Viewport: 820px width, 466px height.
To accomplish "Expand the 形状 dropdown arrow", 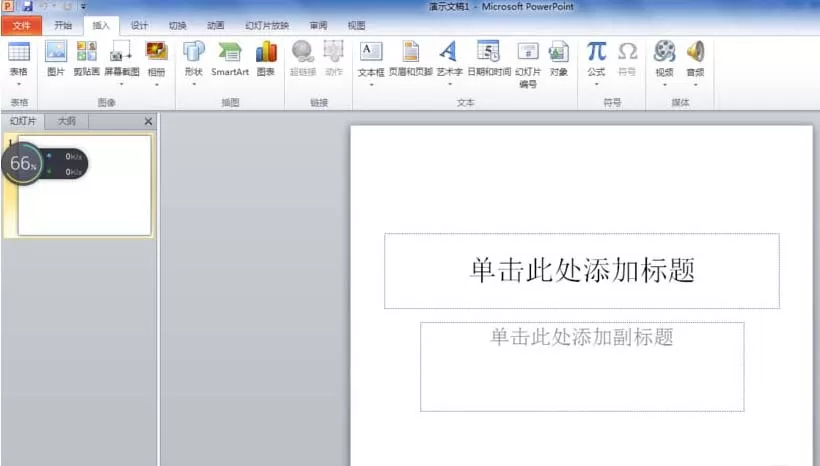I will [x=193, y=84].
